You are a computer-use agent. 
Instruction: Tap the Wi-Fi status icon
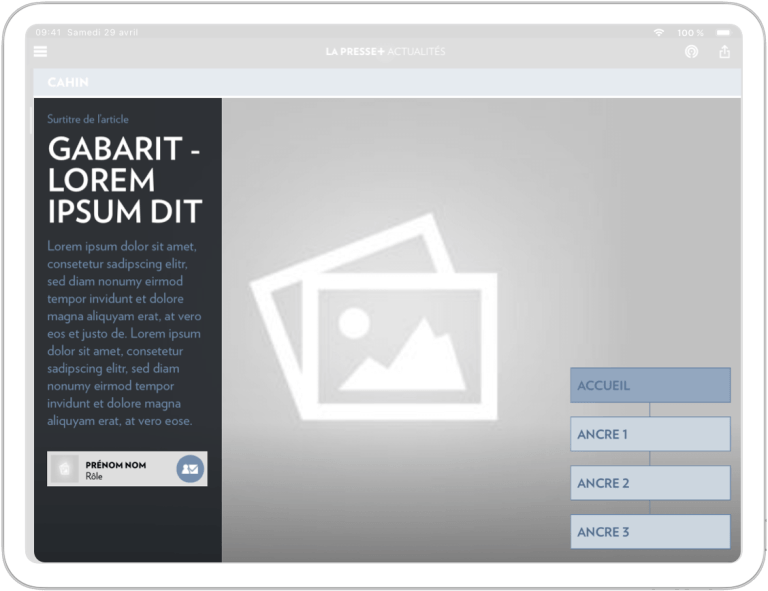658,33
